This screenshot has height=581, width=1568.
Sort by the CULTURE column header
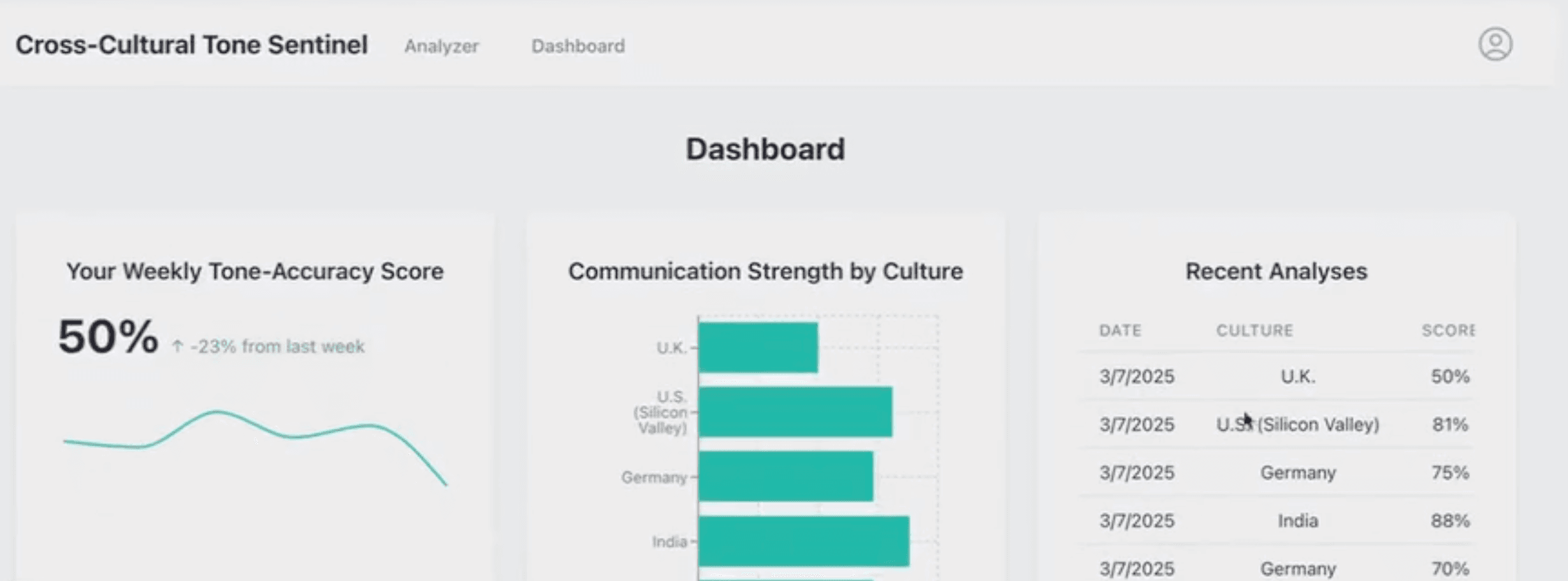(x=1254, y=331)
